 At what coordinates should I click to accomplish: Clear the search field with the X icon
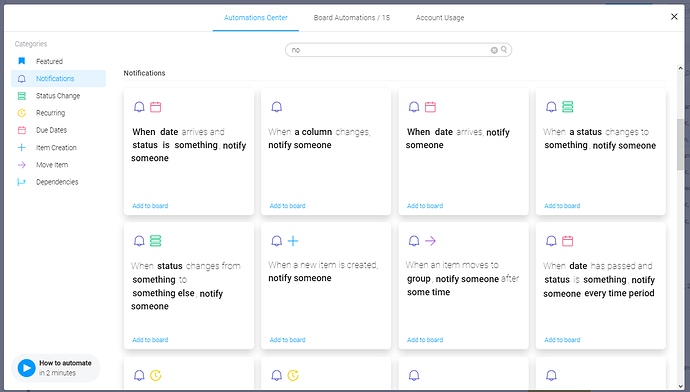494,50
